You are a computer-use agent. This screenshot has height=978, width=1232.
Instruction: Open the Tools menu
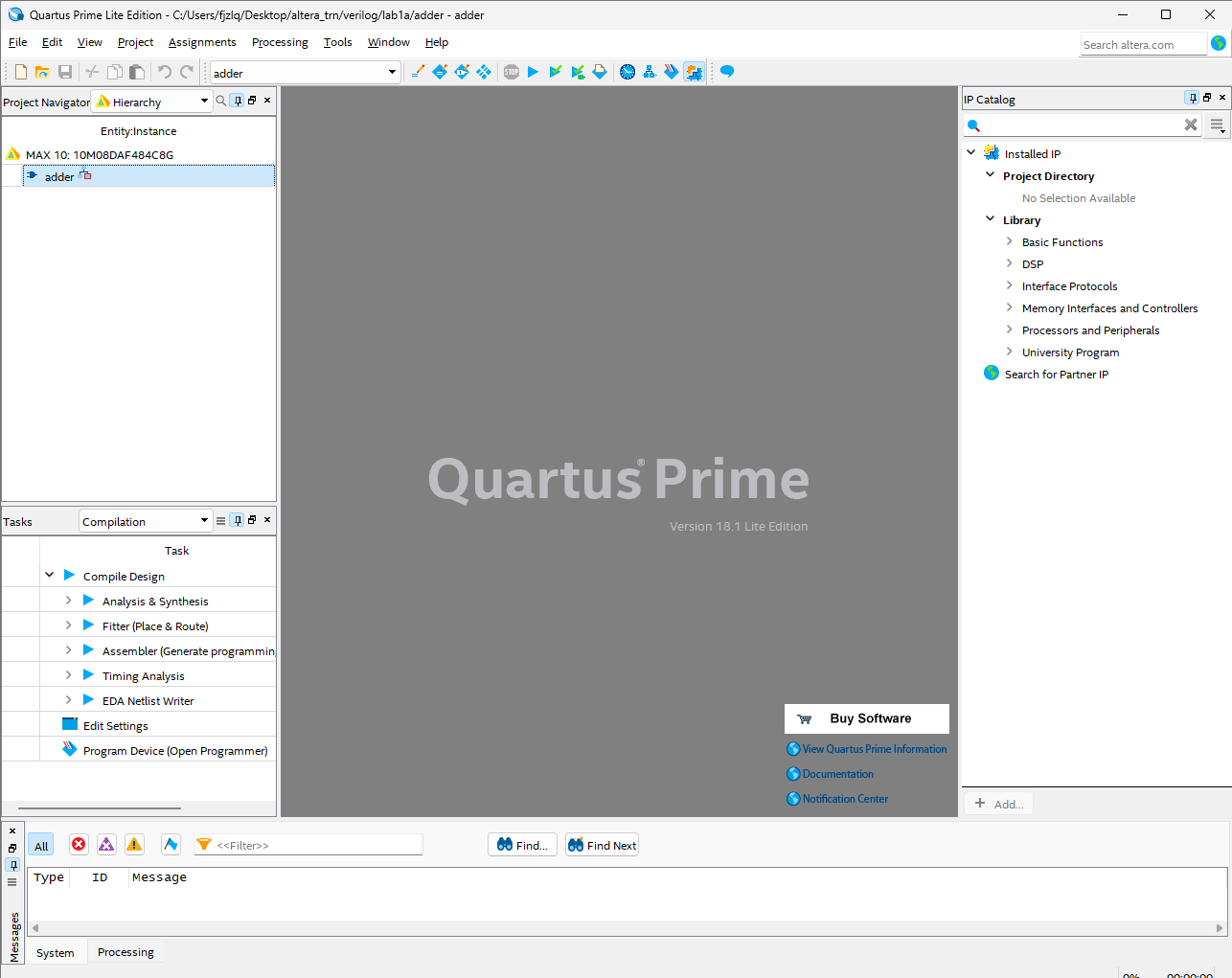coord(337,42)
